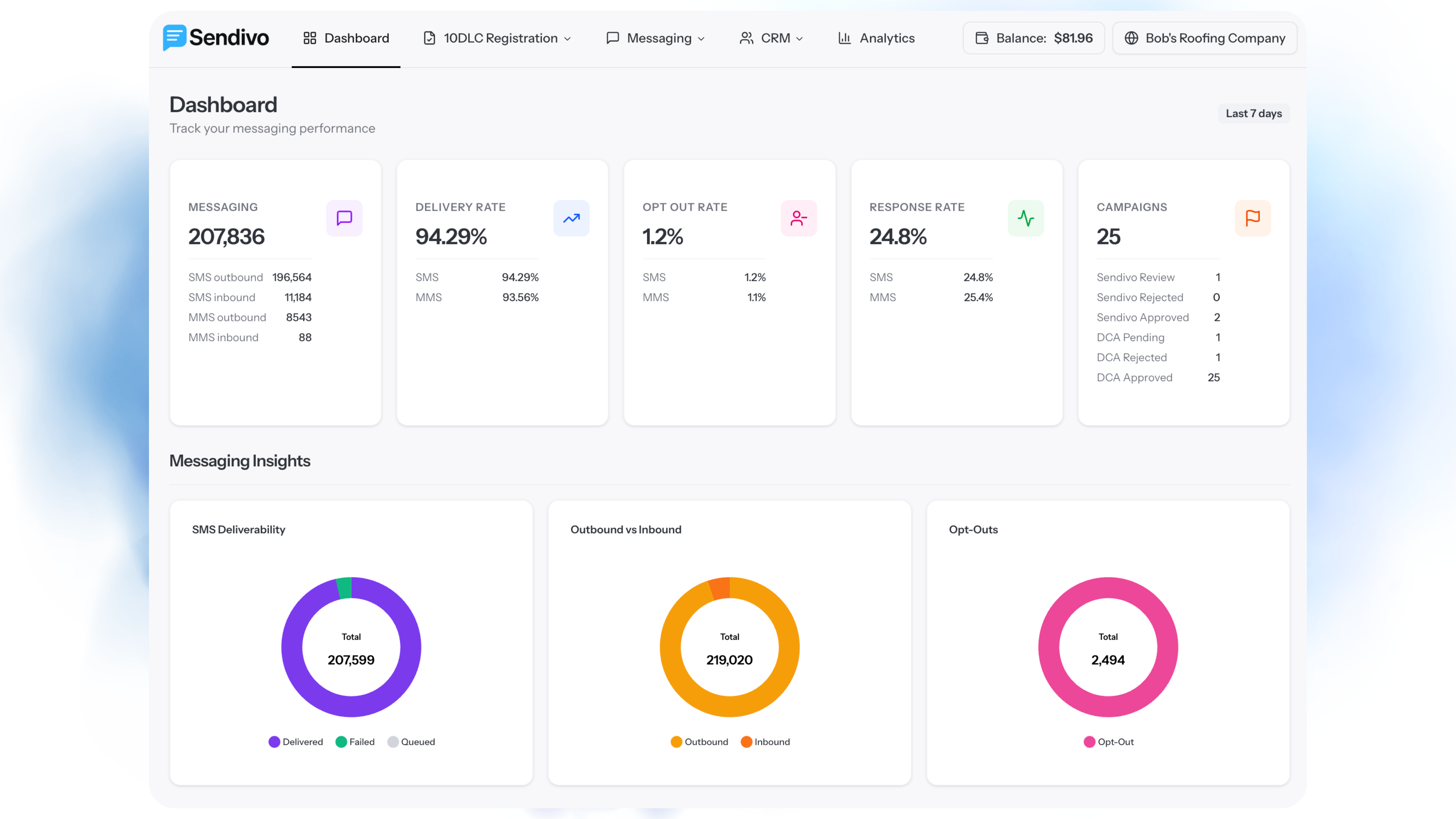Expand the CRM menu chevron
The width and height of the screenshot is (1456, 819).
(x=799, y=38)
